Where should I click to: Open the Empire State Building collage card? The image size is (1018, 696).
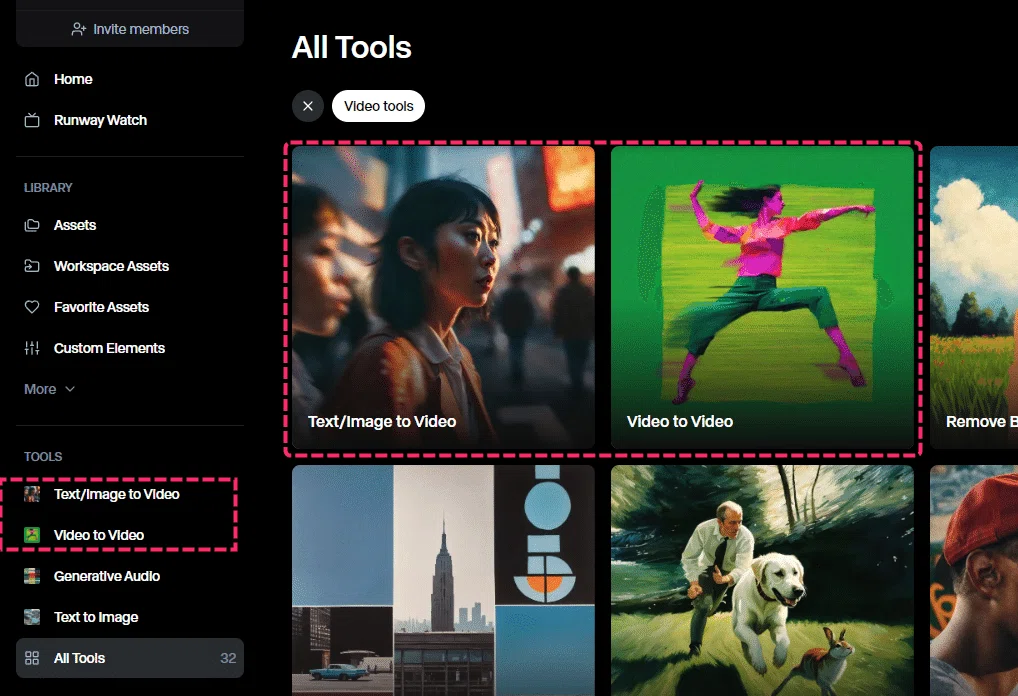[443, 580]
